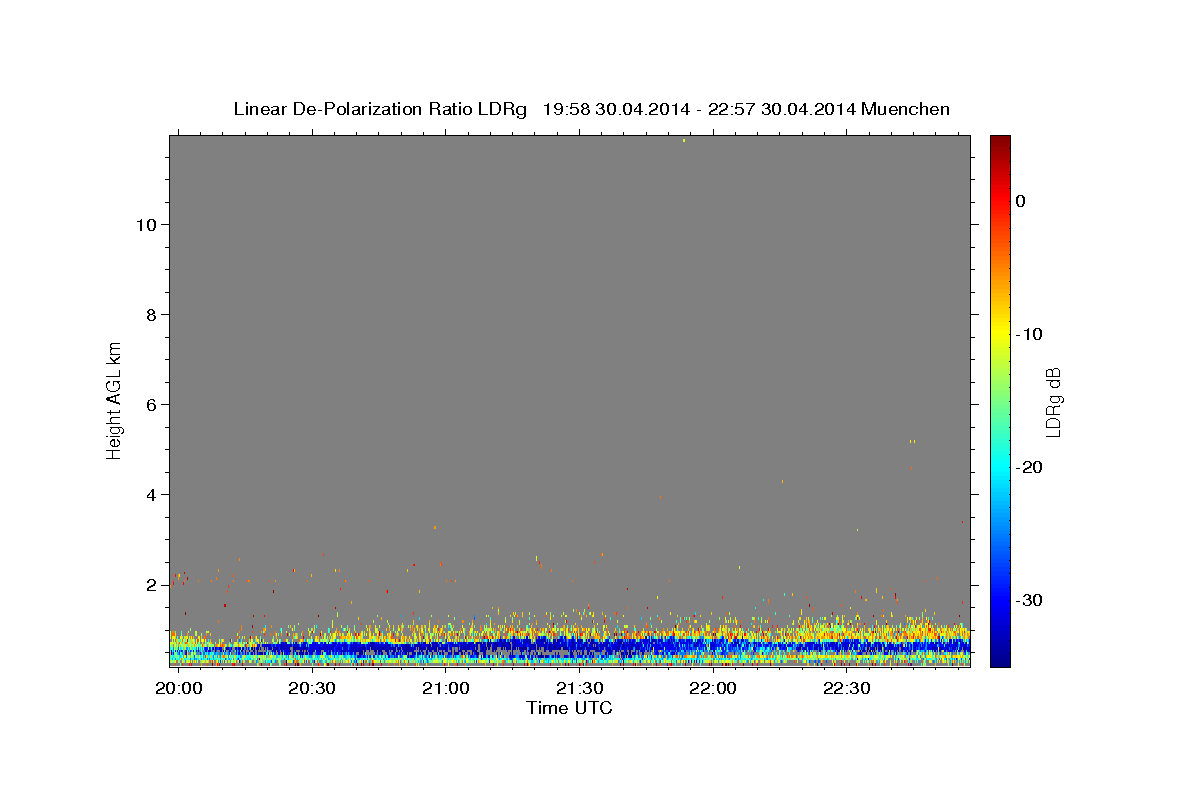Click the 21:00 time tick label
Screen dimensions: 1200x800
[446, 689]
